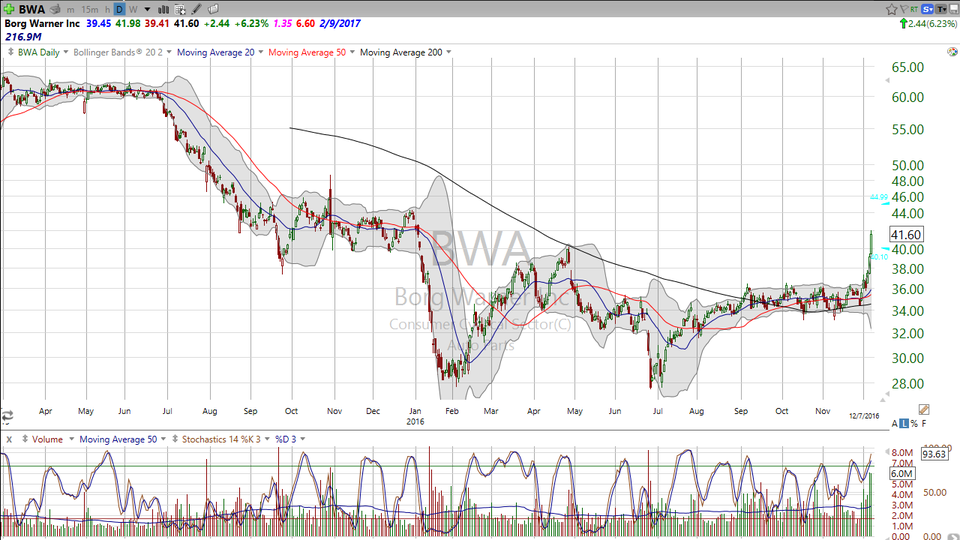Select the pencil drawing tools icon
Image resolution: width=960 pixels, height=540 pixels.
(x=197, y=9)
